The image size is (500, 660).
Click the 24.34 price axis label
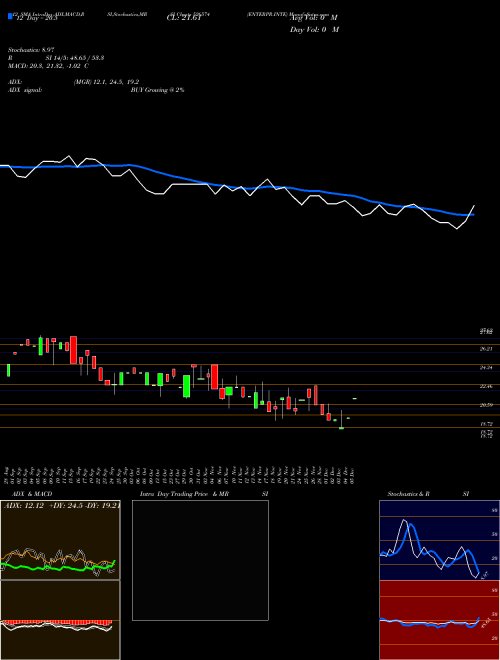pyautogui.click(x=487, y=367)
